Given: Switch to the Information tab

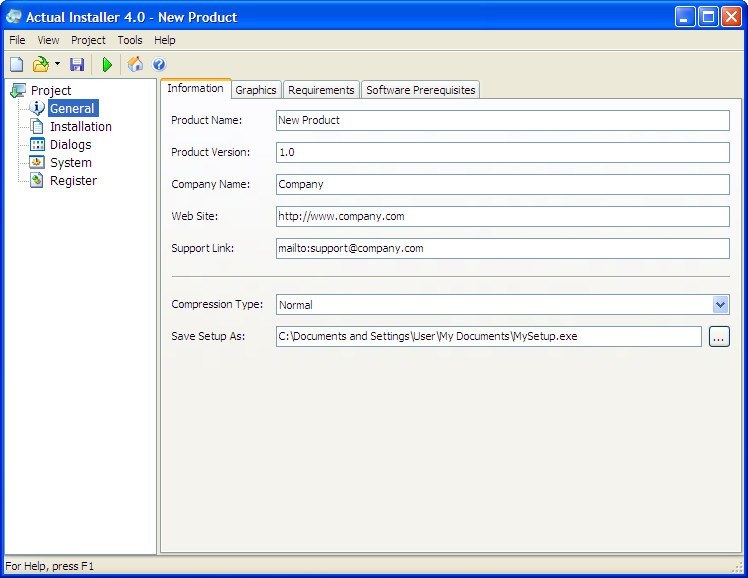Looking at the screenshot, I should [x=196, y=89].
